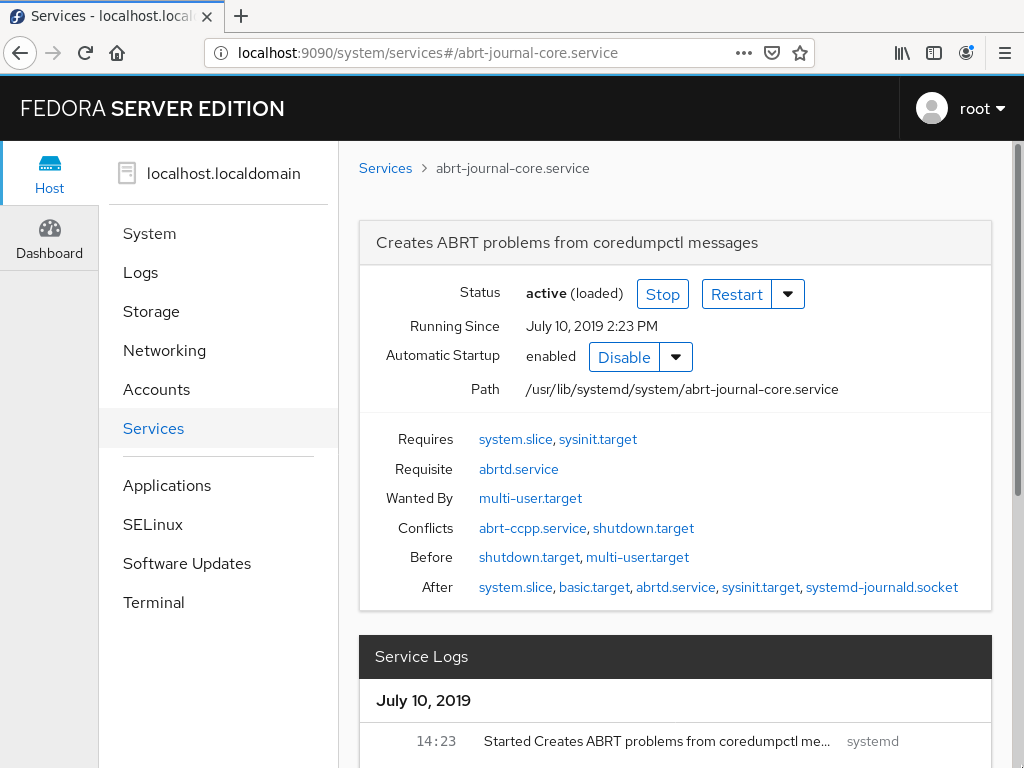The width and height of the screenshot is (1024, 768).
Task: Open Applications in the sidebar
Action: (x=167, y=486)
